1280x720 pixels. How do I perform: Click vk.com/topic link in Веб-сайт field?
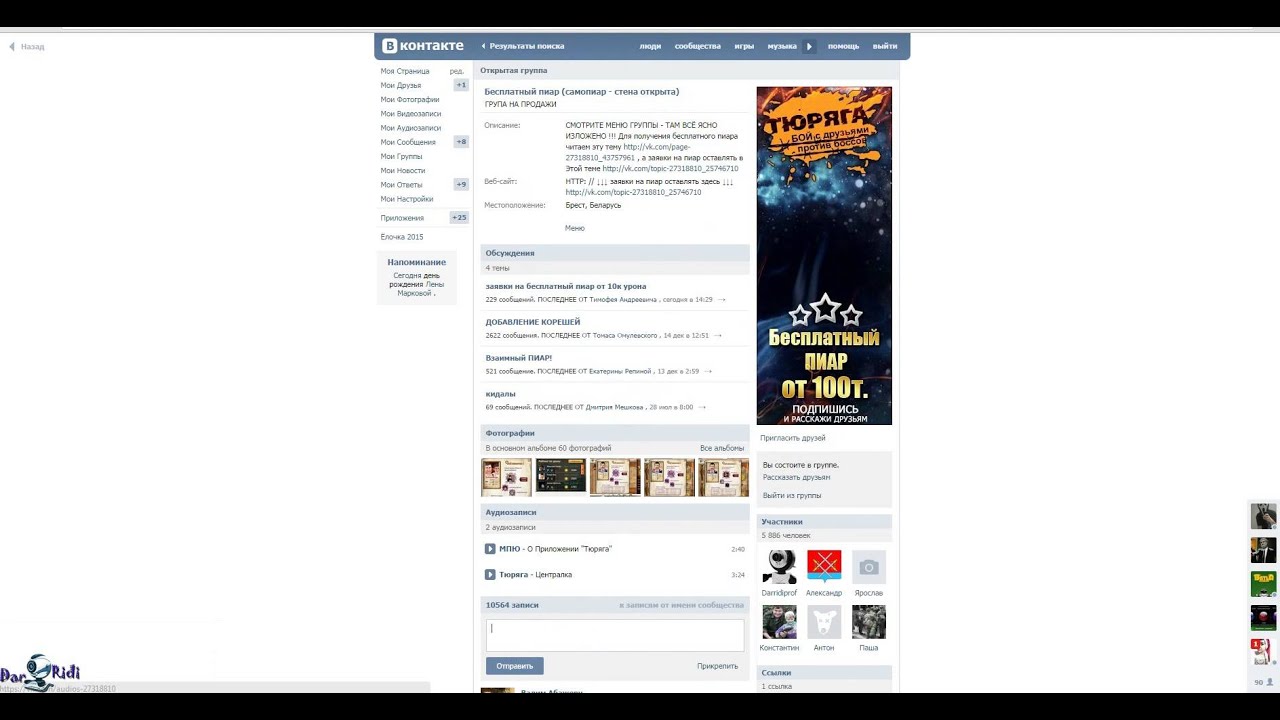point(633,192)
